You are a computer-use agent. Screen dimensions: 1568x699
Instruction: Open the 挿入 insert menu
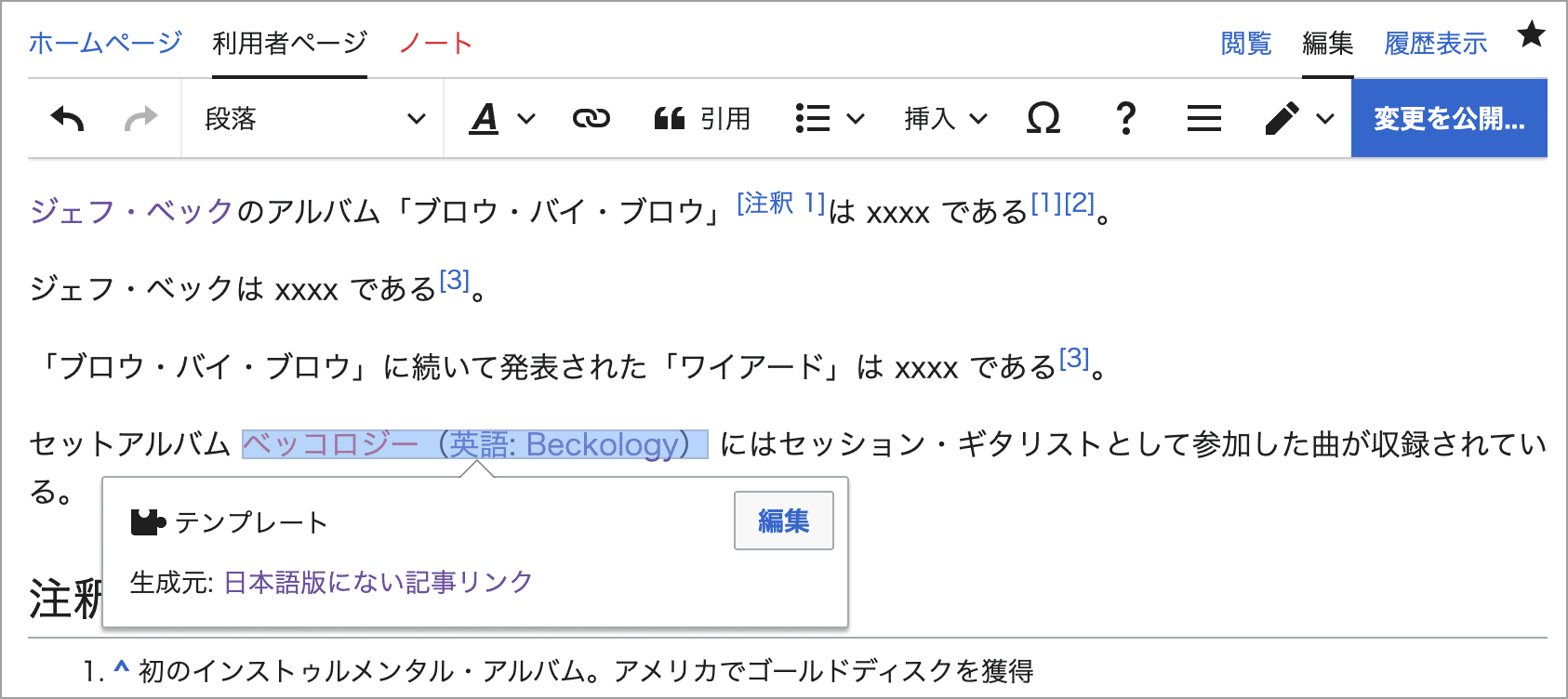tap(945, 119)
